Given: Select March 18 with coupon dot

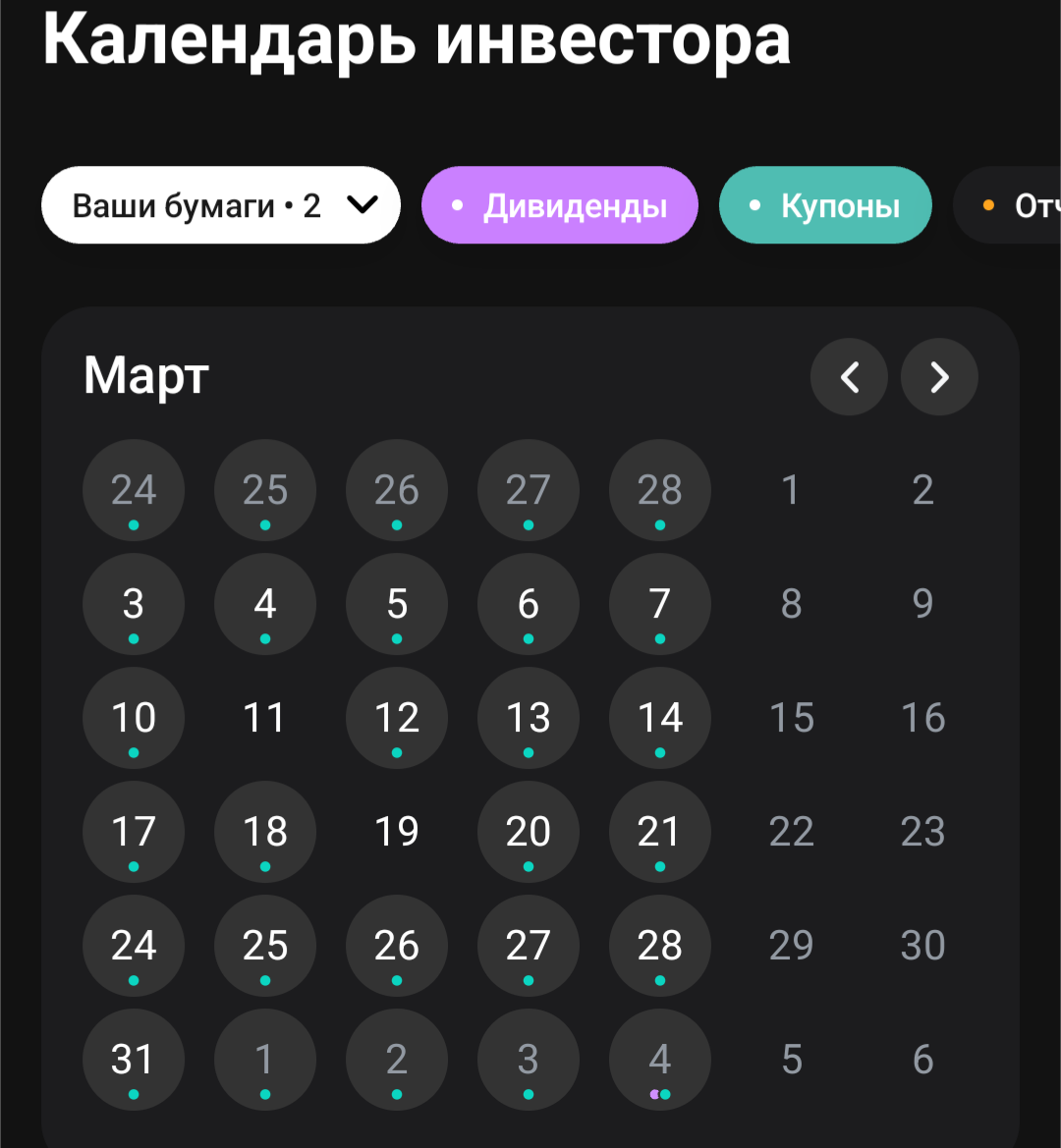Looking at the screenshot, I should (265, 832).
